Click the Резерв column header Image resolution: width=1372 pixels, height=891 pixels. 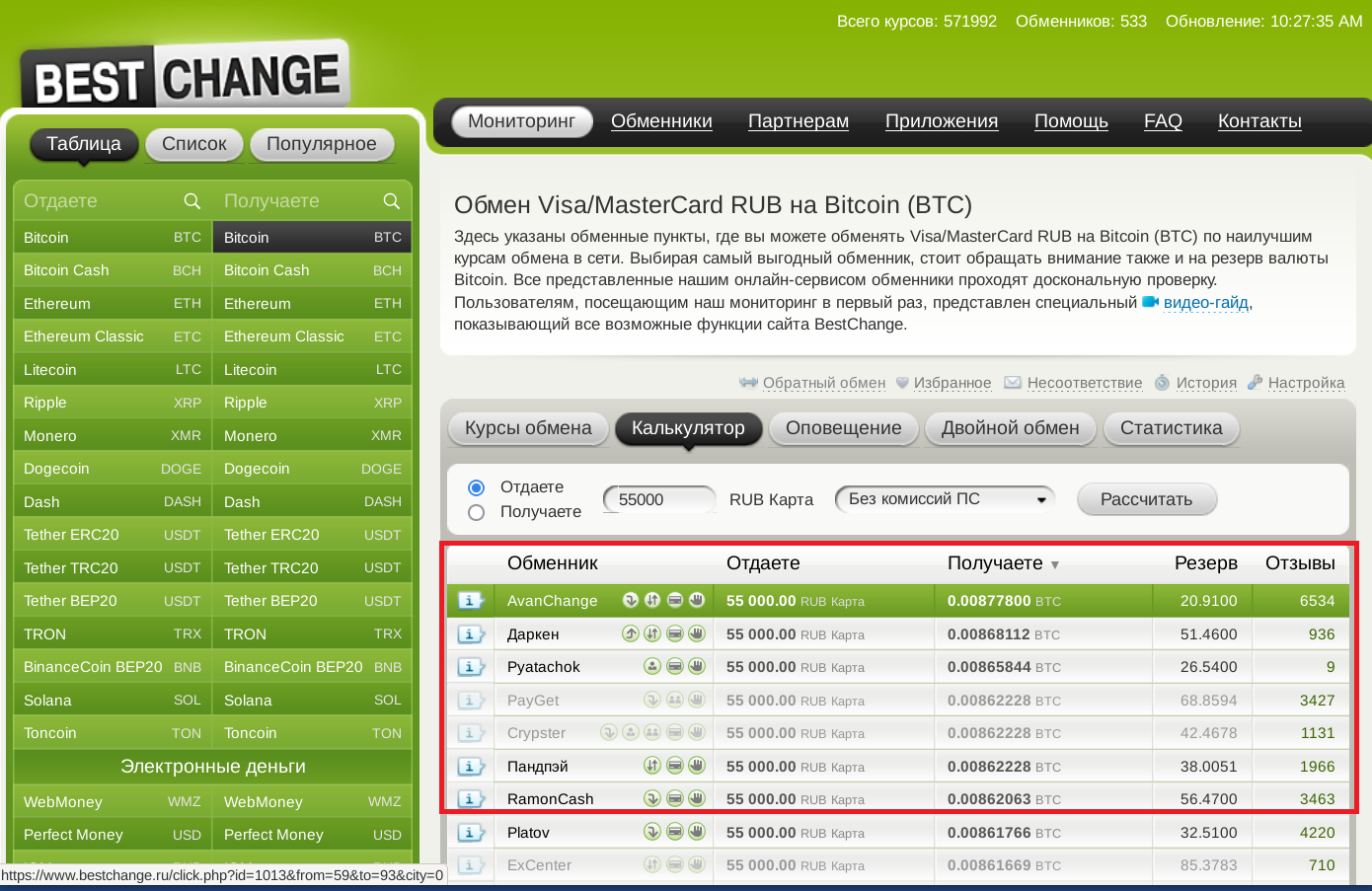point(1205,563)
